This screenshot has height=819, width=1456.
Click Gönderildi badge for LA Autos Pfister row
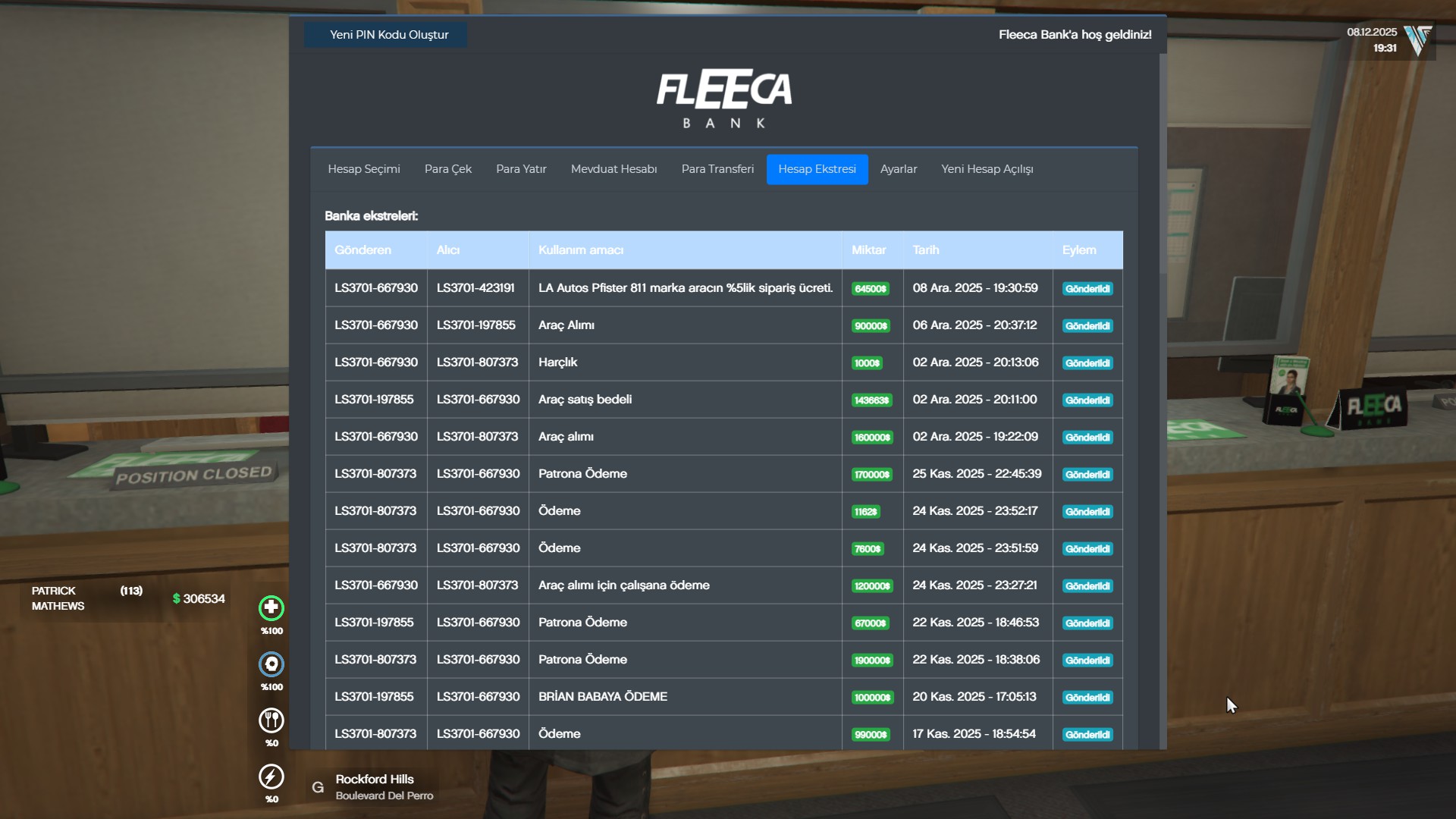coord(1087,289)
